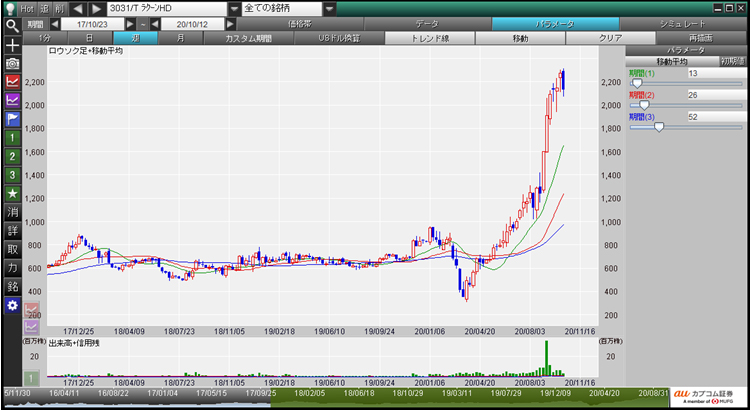Image resolution: width=750 pixels, height=410 pixels.
Task: Click the 力 sidebar icon
Action: pos(12,268)
